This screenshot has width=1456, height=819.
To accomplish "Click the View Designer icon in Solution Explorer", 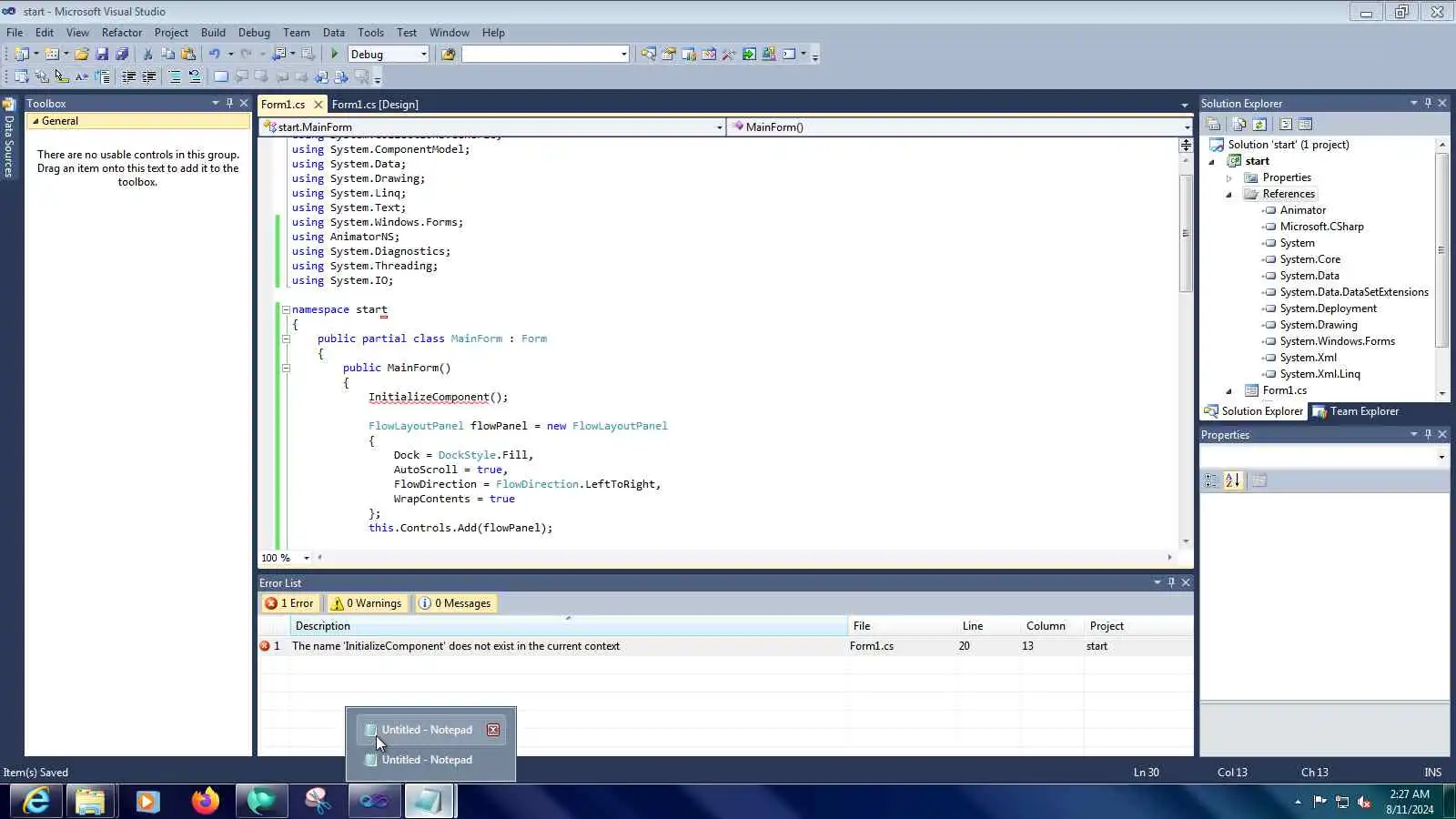I will [x=1306, y=125].
